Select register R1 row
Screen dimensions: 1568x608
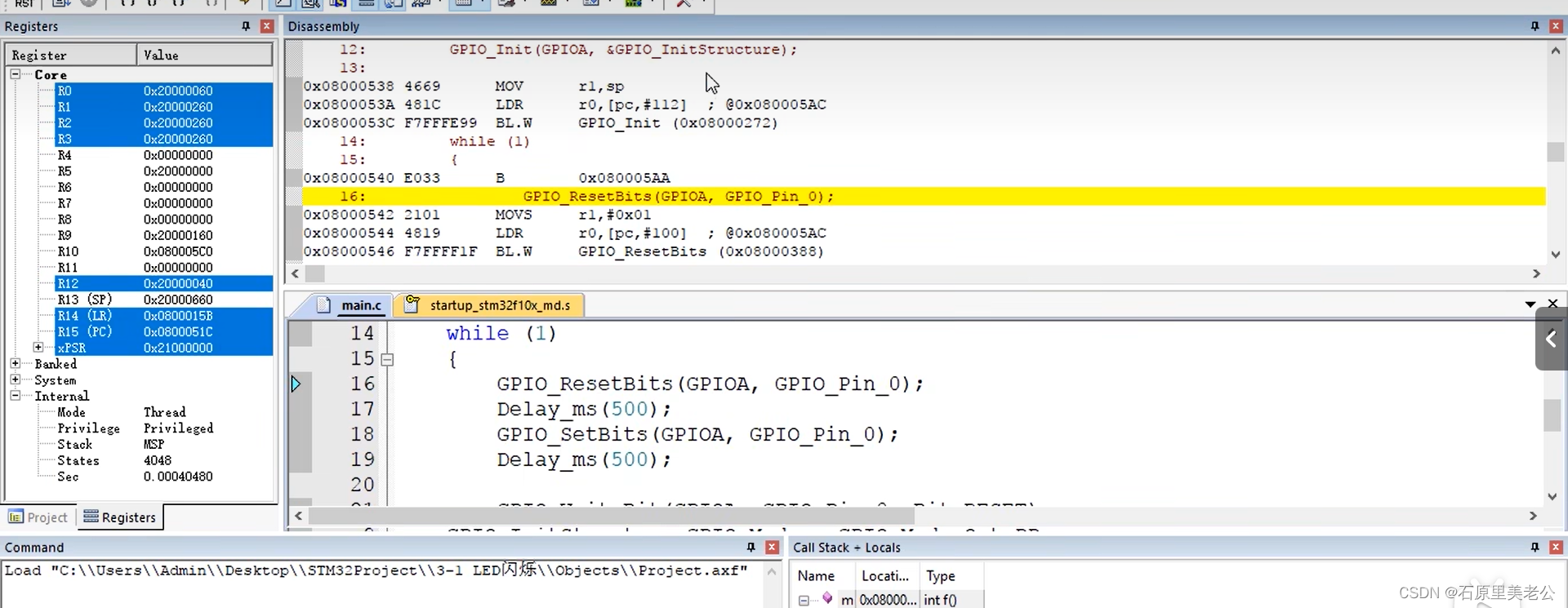164,107
